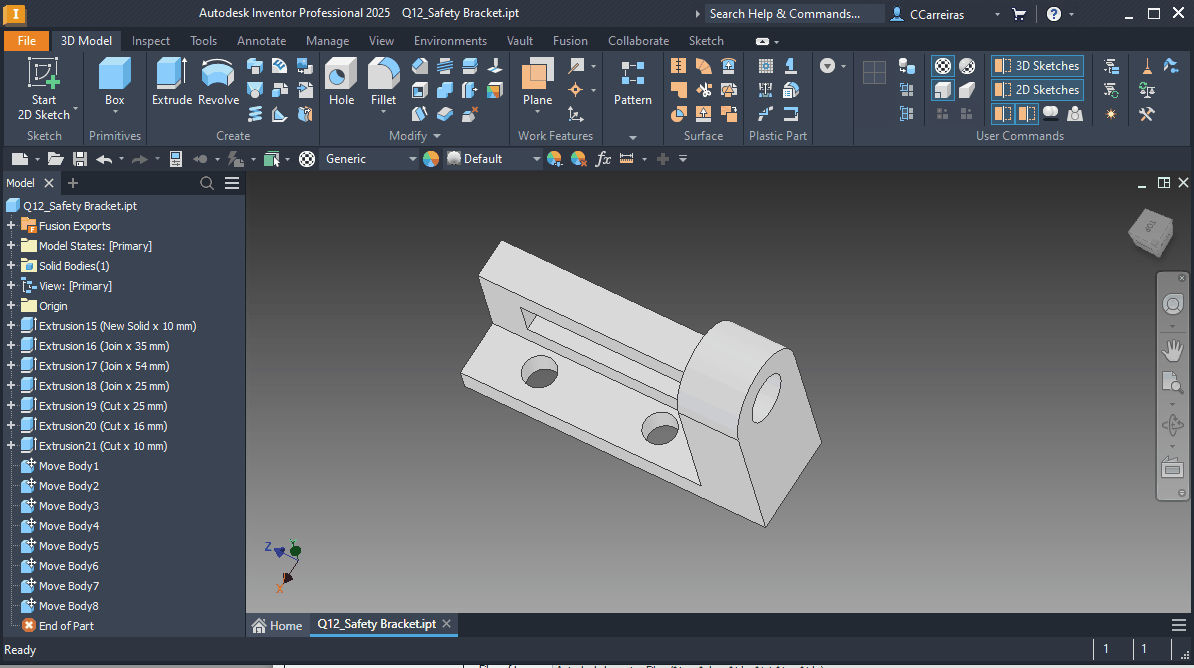Open the Generic material dropdown
Screen dimensions: 1194x668
click(413, 158)
